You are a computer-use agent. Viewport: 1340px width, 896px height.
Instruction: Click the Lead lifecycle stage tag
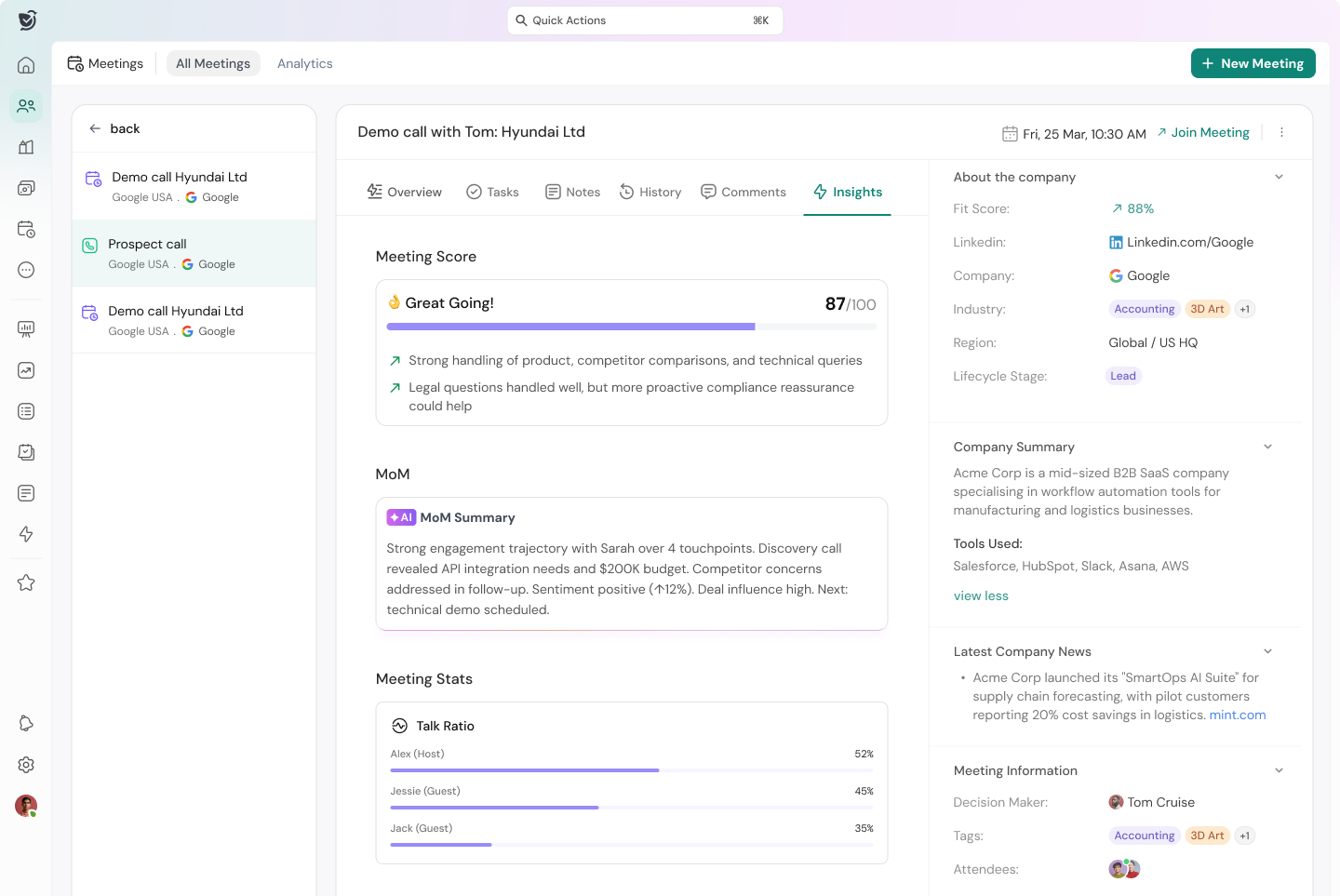coord(1123,376)
